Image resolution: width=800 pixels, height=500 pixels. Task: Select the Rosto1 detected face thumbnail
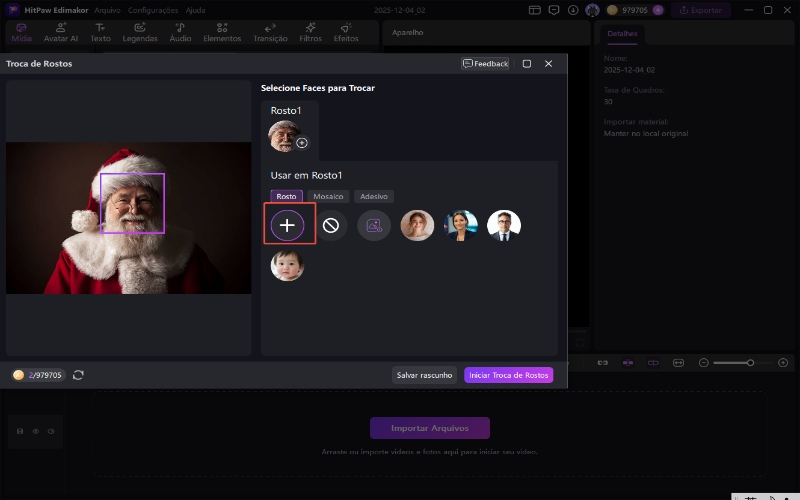tap(284, 135)
